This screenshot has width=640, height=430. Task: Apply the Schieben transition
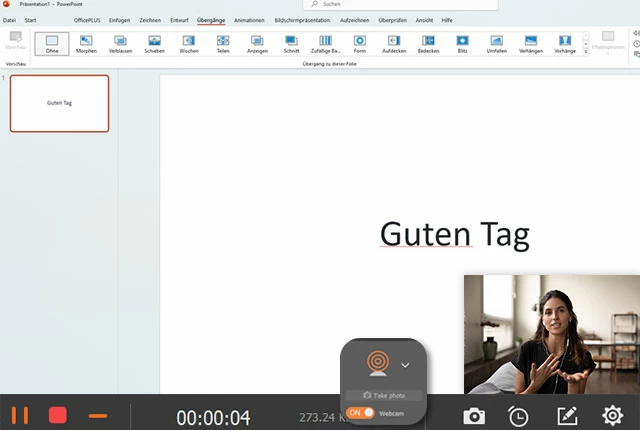point(154,44)
